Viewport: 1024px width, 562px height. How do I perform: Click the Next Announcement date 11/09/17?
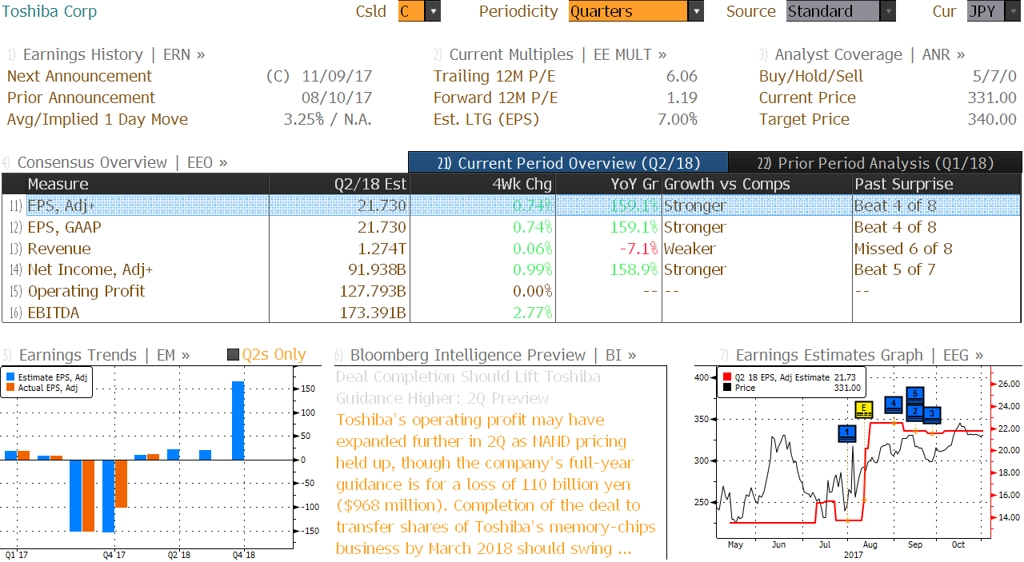tap(336, 76)
